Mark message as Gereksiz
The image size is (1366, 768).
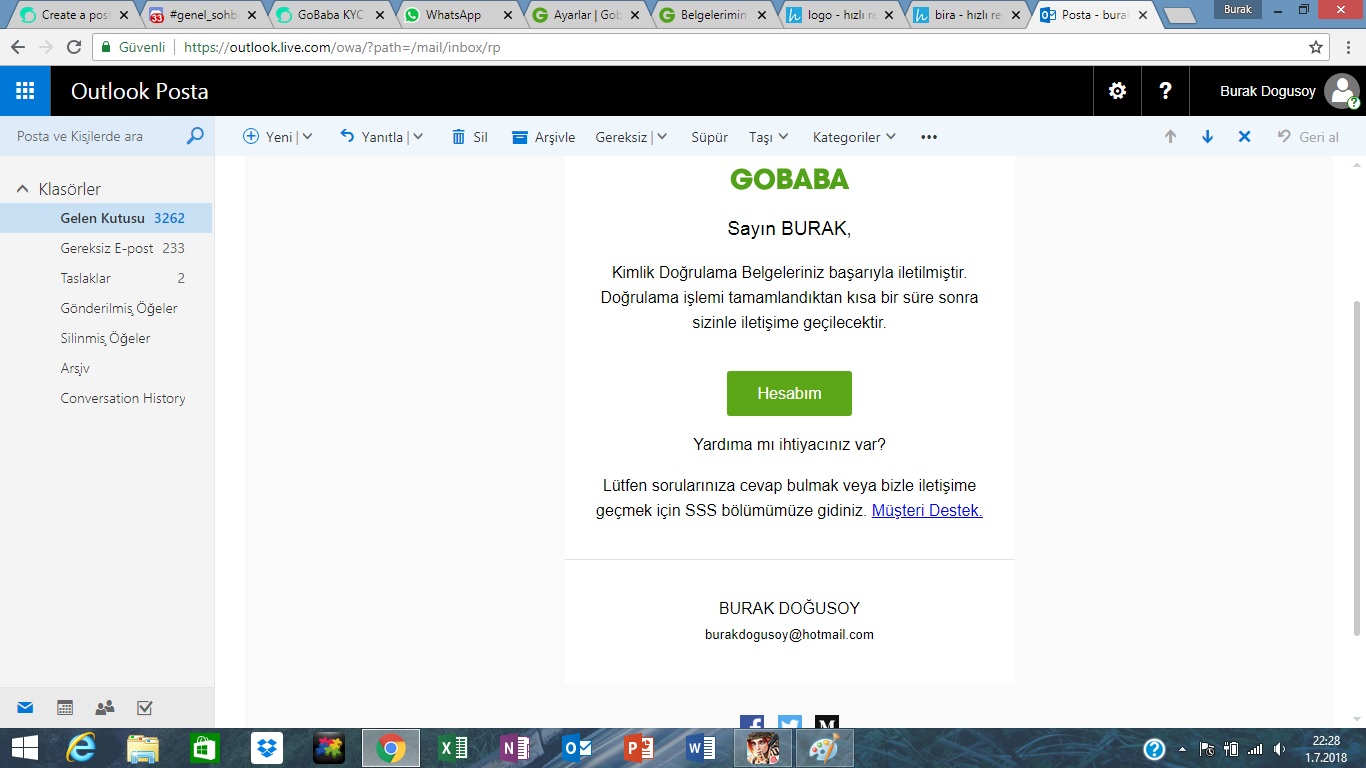click(x=621, y=137)
